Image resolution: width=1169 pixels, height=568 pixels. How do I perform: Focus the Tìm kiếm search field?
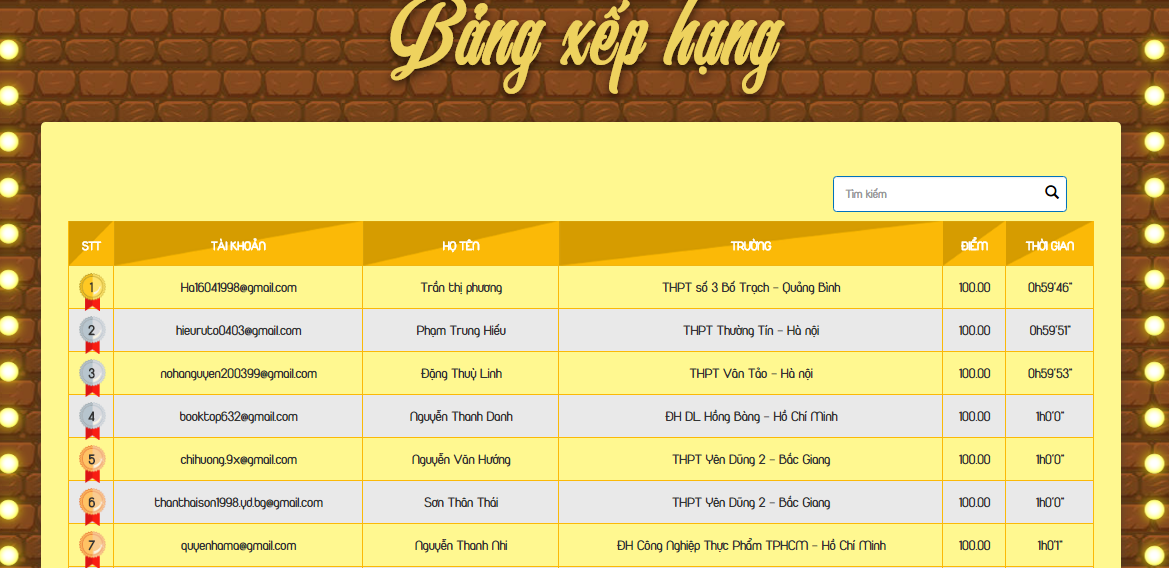949,194
